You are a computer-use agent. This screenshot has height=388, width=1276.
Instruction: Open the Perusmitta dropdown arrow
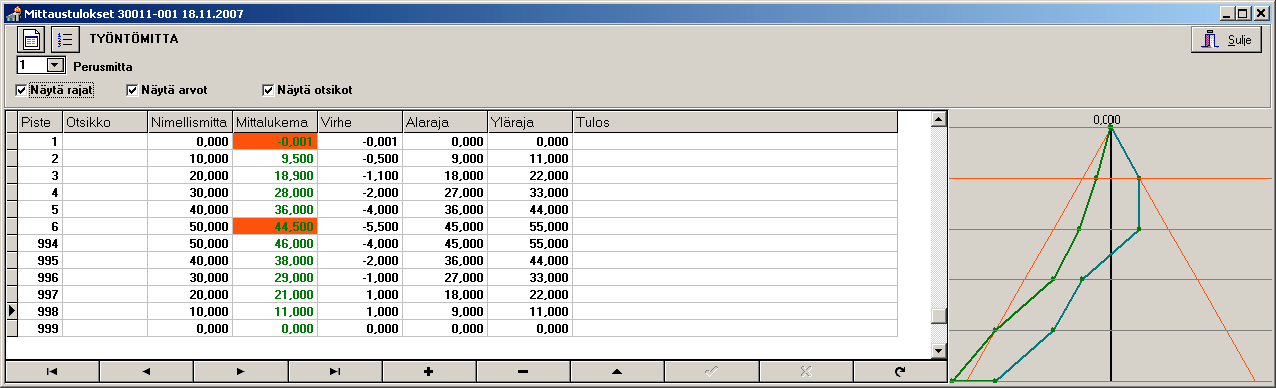(55, 65)
